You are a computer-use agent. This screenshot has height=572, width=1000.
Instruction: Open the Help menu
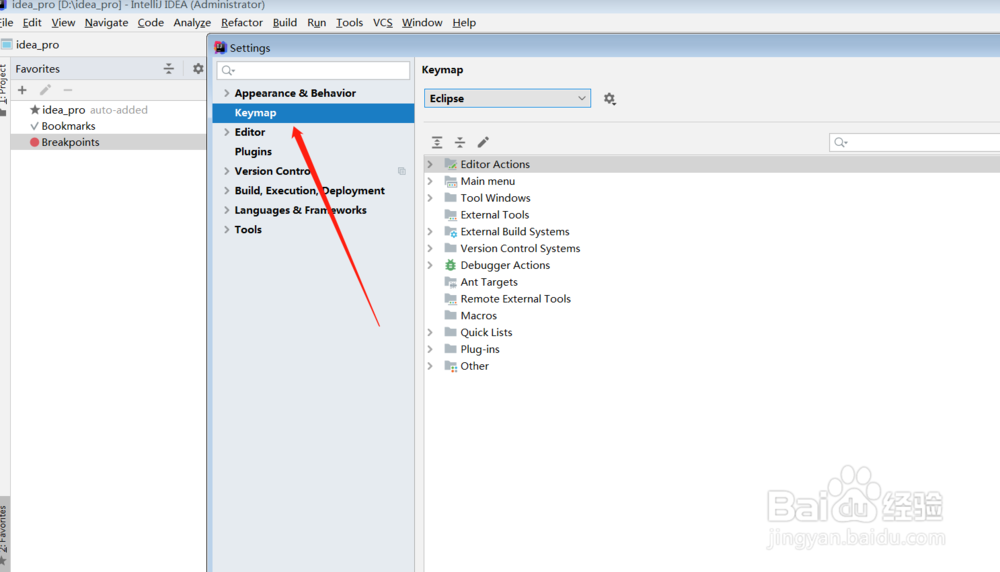point(464,22)
